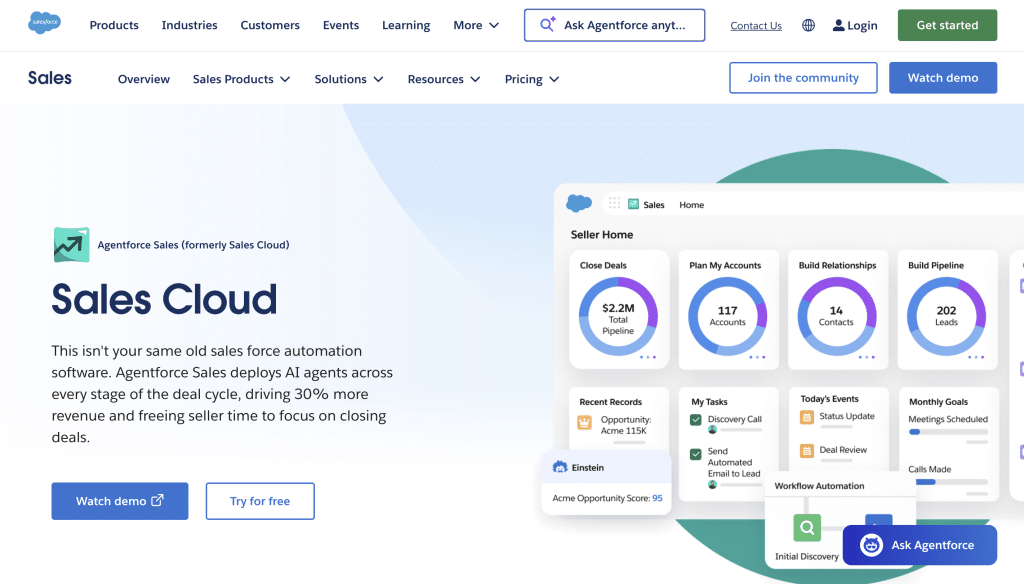Click the Try for free button
1024x584 pixels.
(x=260, y=501)
